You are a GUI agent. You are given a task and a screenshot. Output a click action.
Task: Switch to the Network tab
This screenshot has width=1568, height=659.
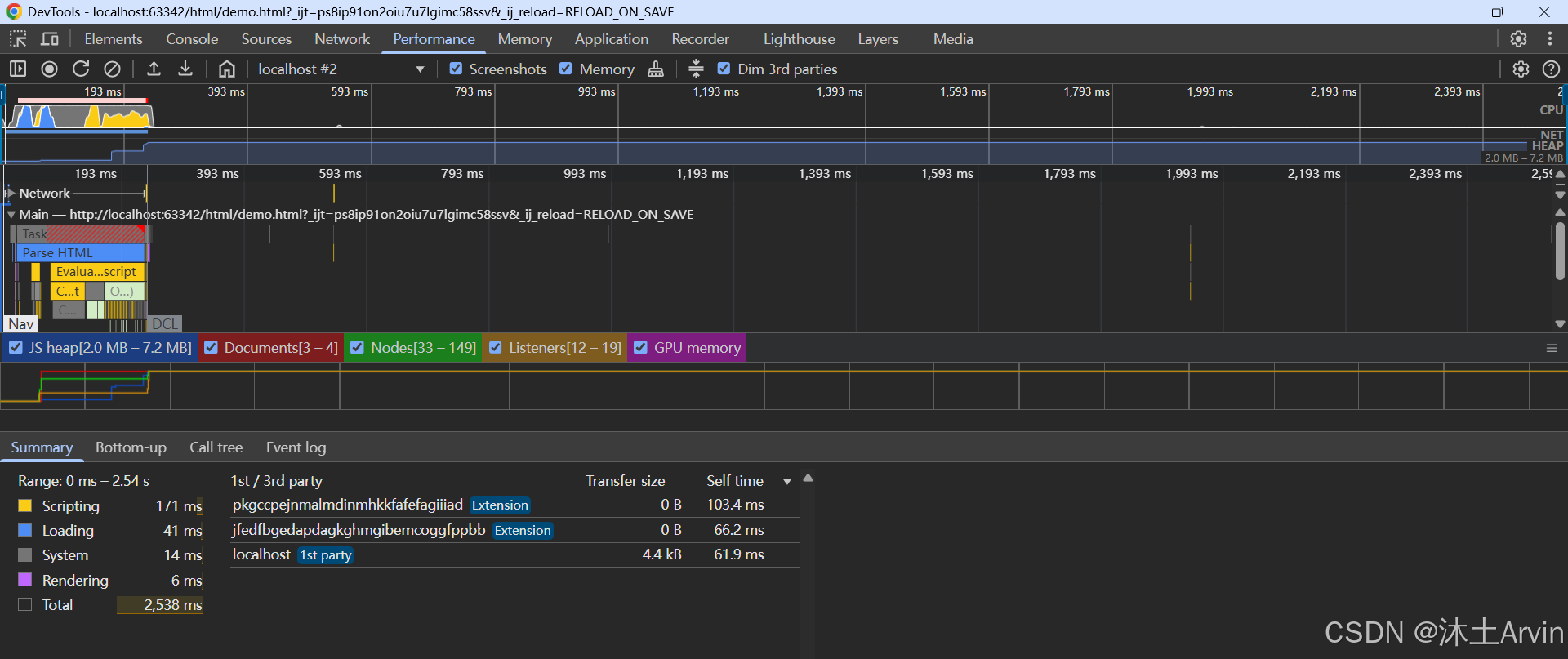(x=342, y=39)
